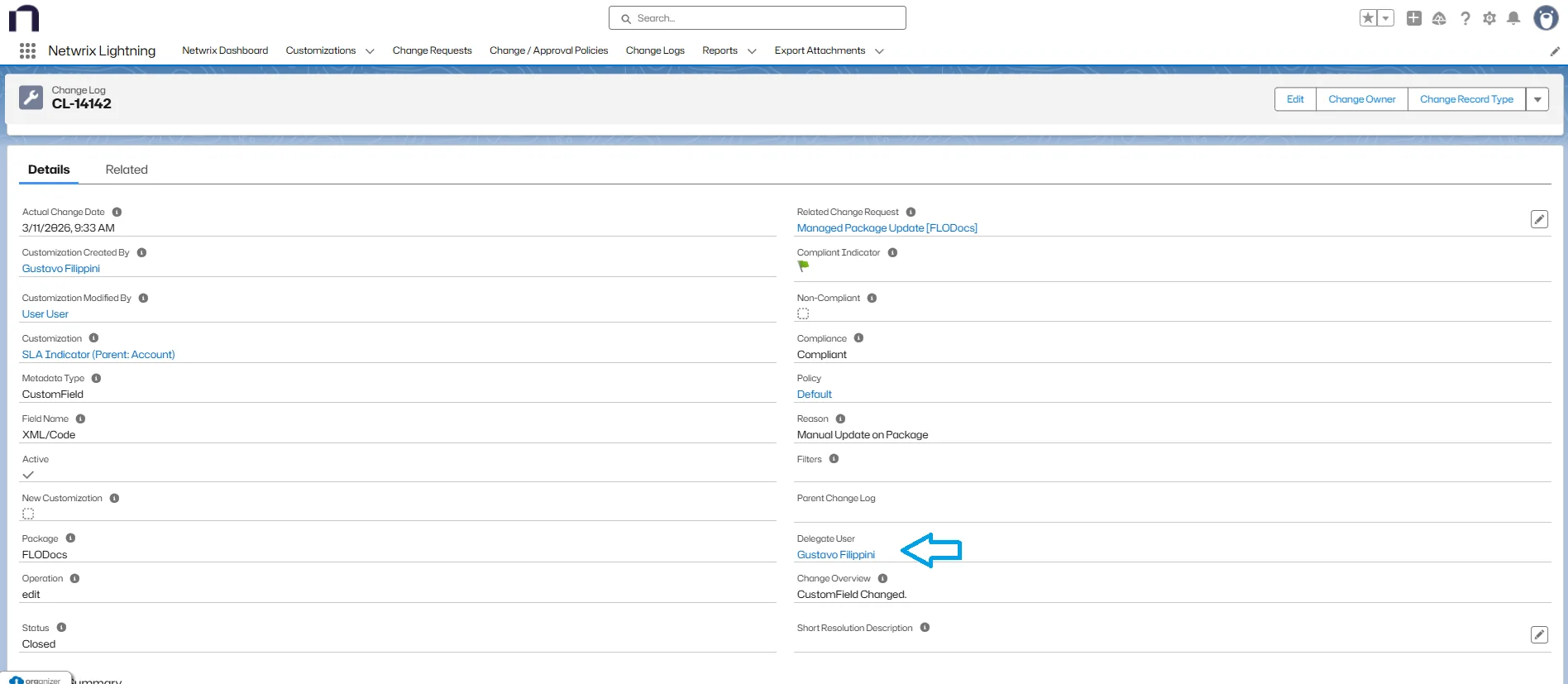Switch to the Details tab

[49, 170]
